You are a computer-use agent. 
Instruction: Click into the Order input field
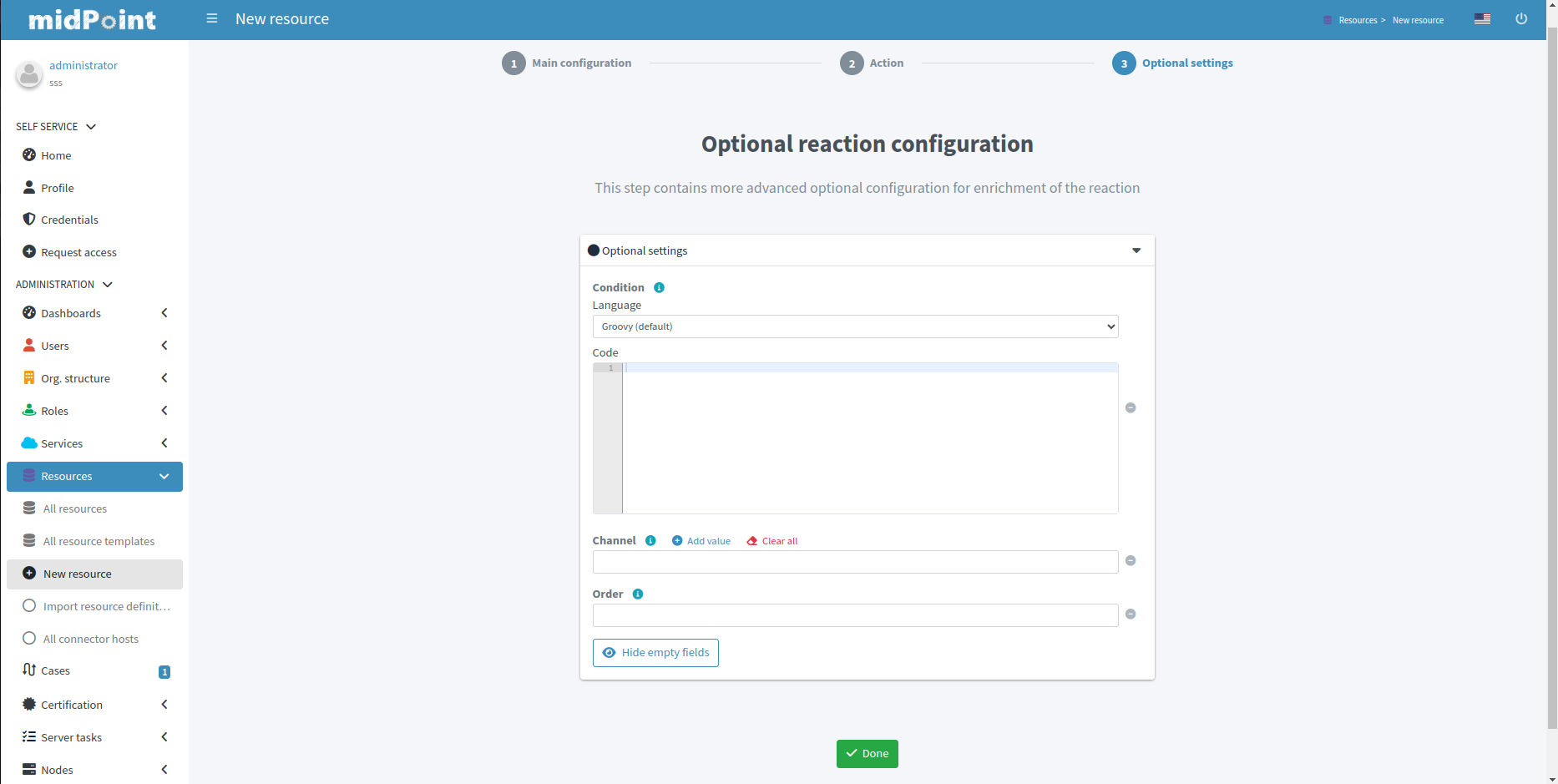tap(854, 615)
